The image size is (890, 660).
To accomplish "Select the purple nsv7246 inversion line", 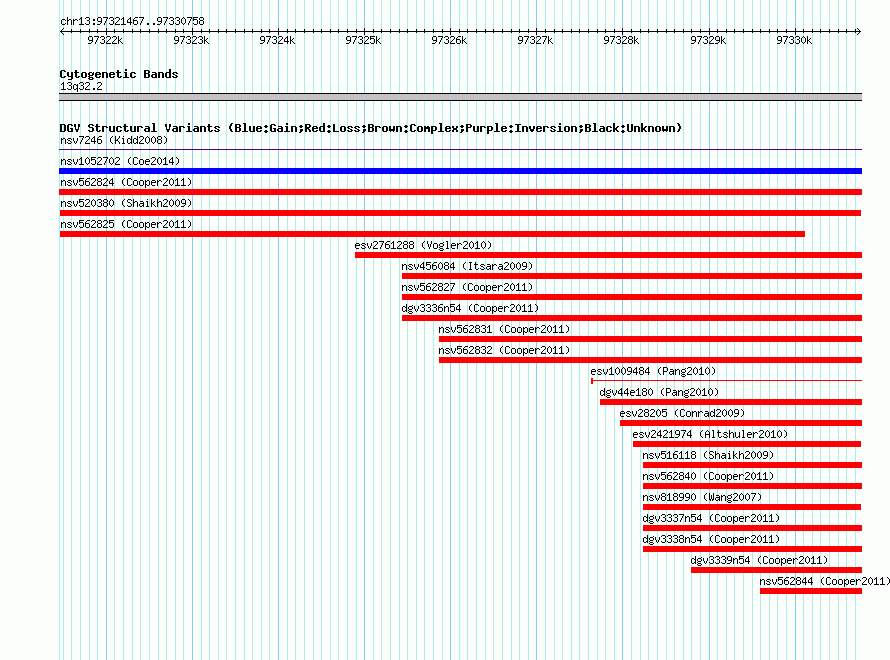I will click(460, 150).
